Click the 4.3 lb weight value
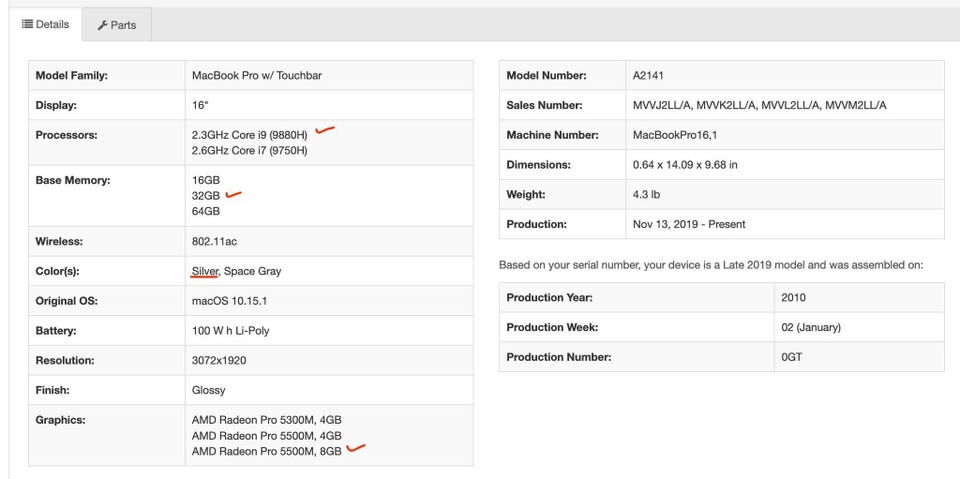Image resolution: width=960 pixels, height=479 pixels. coord(646,195)
